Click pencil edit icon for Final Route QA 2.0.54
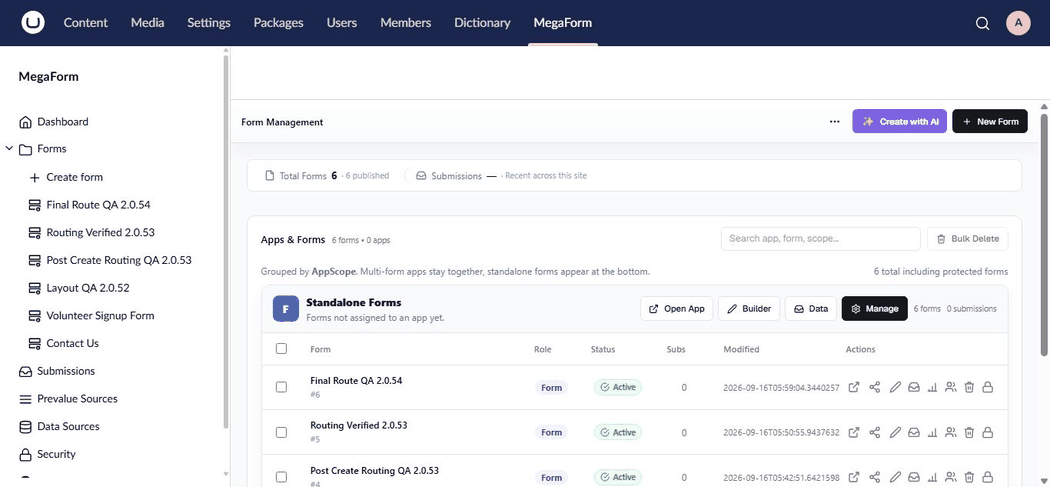1050x487 pixels. tap(895, 387)
